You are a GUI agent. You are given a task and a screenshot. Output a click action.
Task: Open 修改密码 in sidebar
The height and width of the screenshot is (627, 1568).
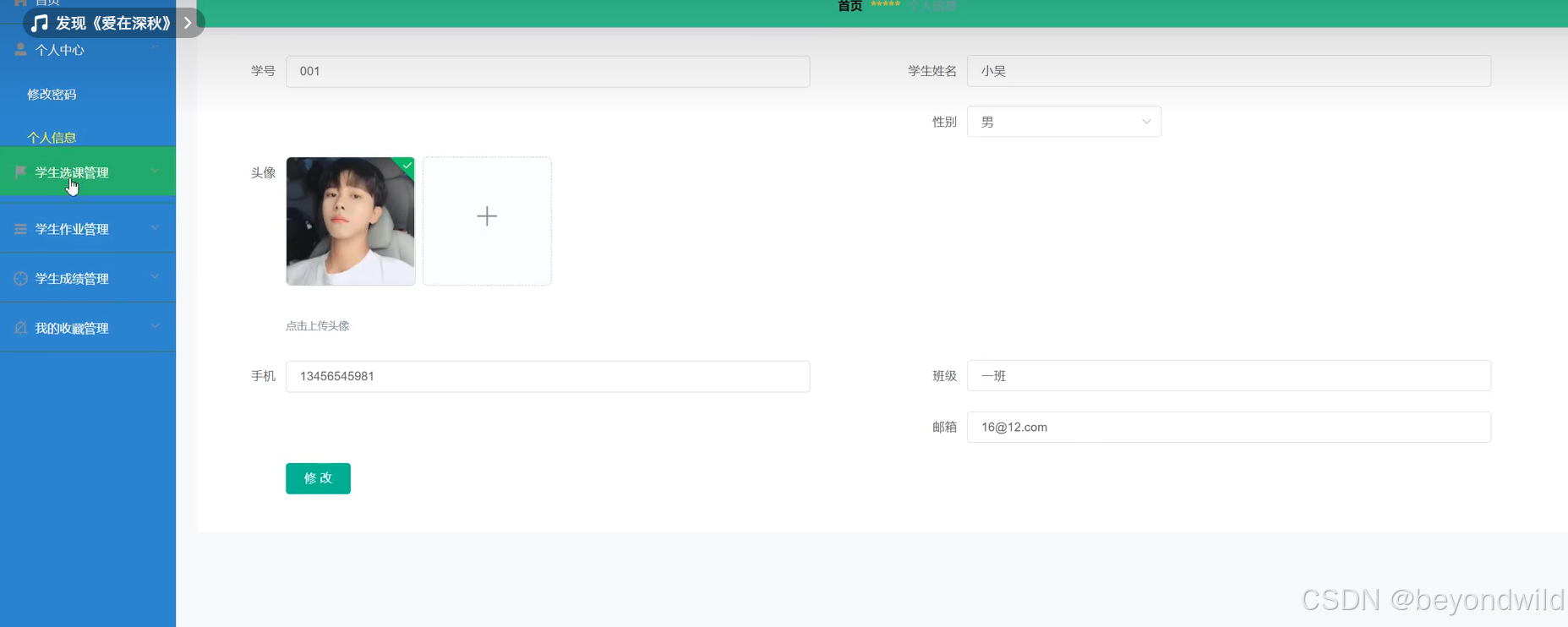(52, 94)
